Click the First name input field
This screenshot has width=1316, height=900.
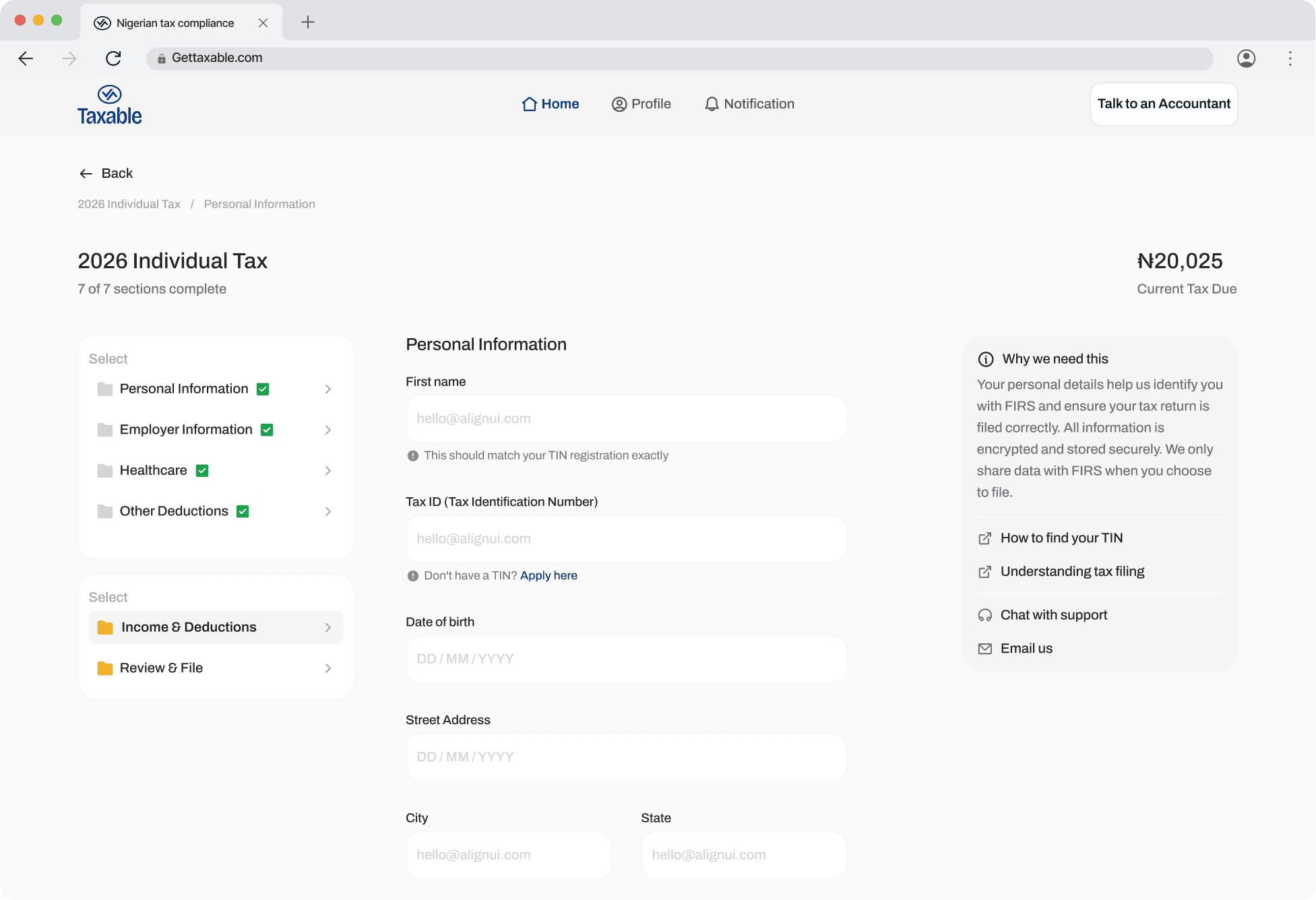(x=625, y=418)
